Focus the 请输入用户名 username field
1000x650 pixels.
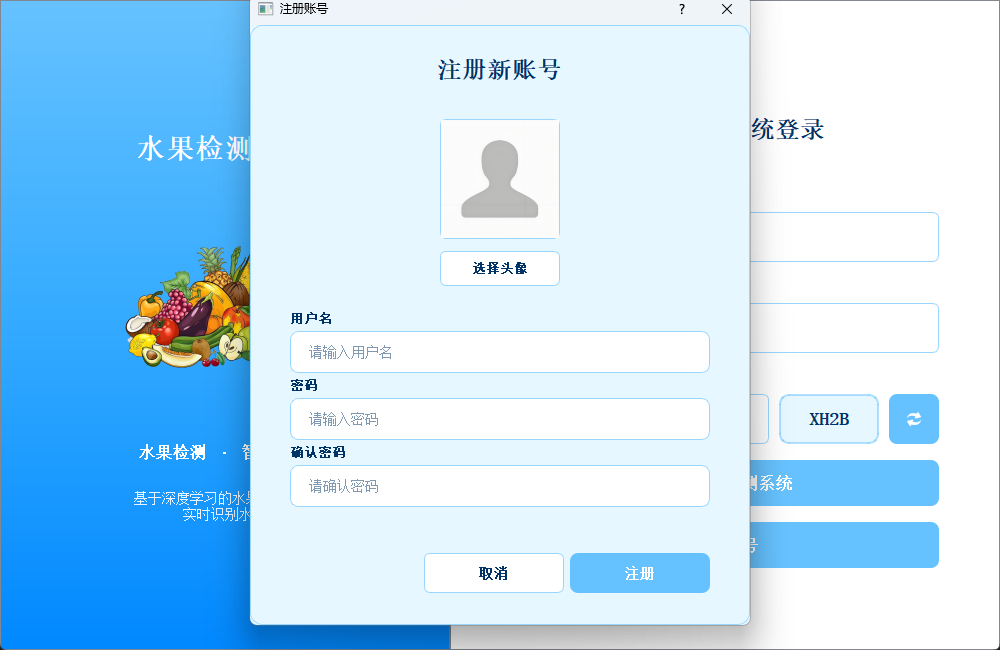(x=500, y=352)
